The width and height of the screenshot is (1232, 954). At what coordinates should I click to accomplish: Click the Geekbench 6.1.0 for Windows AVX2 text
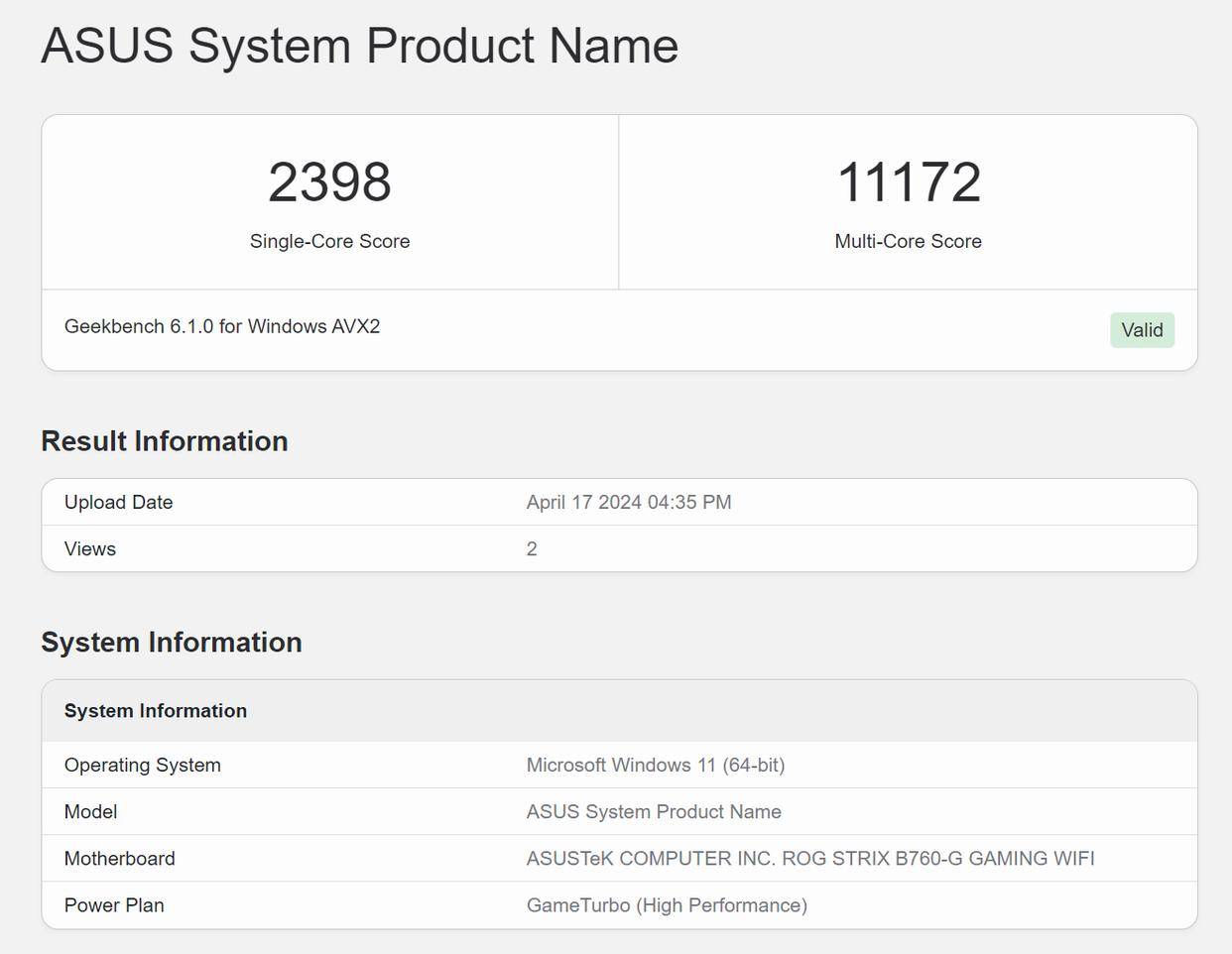(222, 326)
